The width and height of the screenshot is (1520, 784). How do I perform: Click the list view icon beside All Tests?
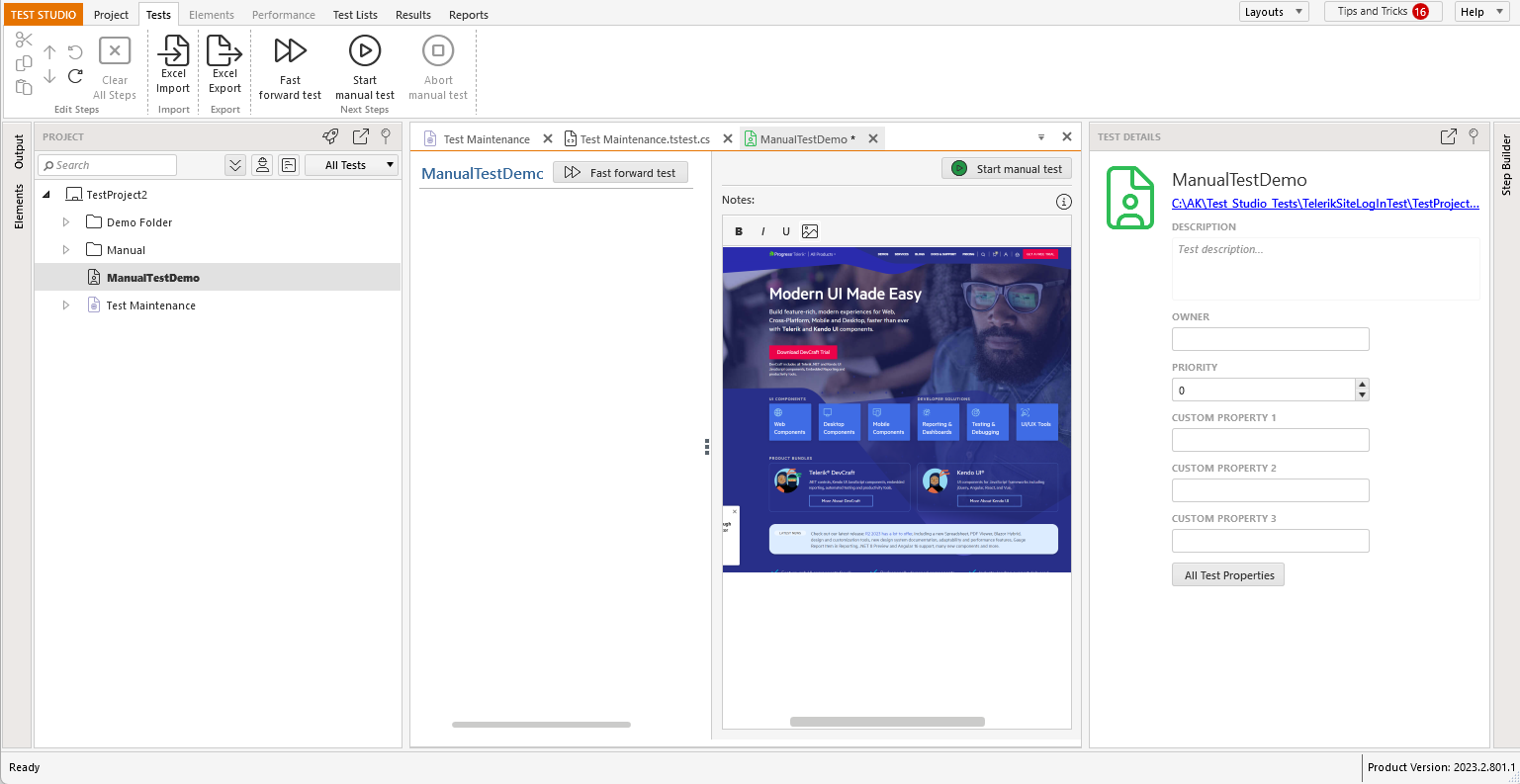(289, 165)
